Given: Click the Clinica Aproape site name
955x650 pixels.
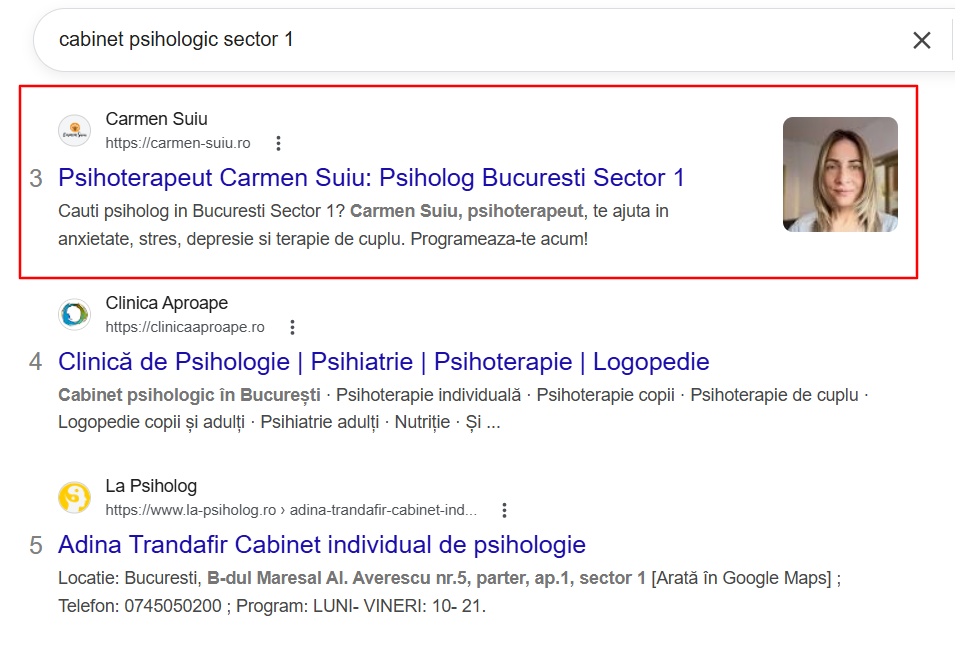Looking at the screenshot, I should coord(167,303).
